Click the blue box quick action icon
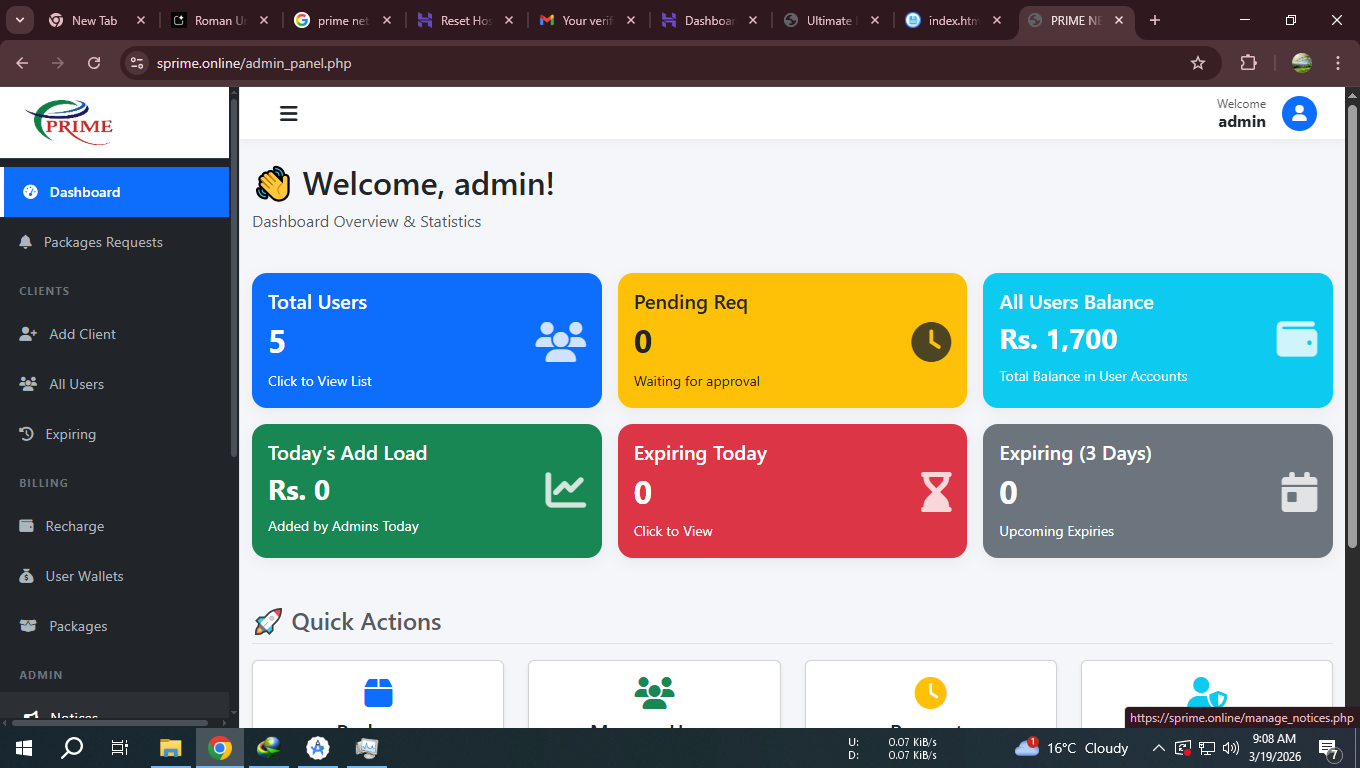 (x=378, y=692)
